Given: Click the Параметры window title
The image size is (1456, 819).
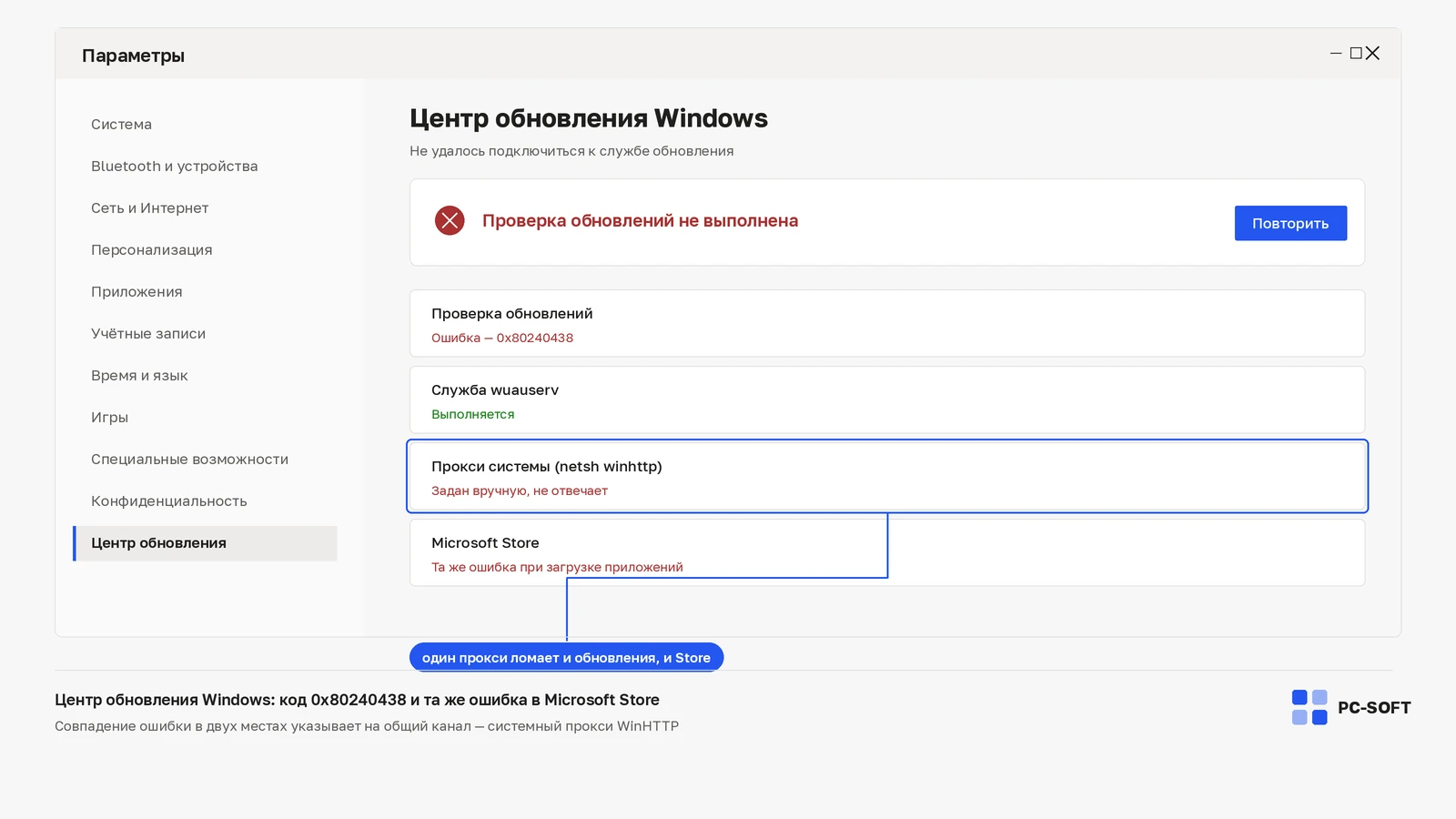Looking at the screenshot, I should pos(133,56).
